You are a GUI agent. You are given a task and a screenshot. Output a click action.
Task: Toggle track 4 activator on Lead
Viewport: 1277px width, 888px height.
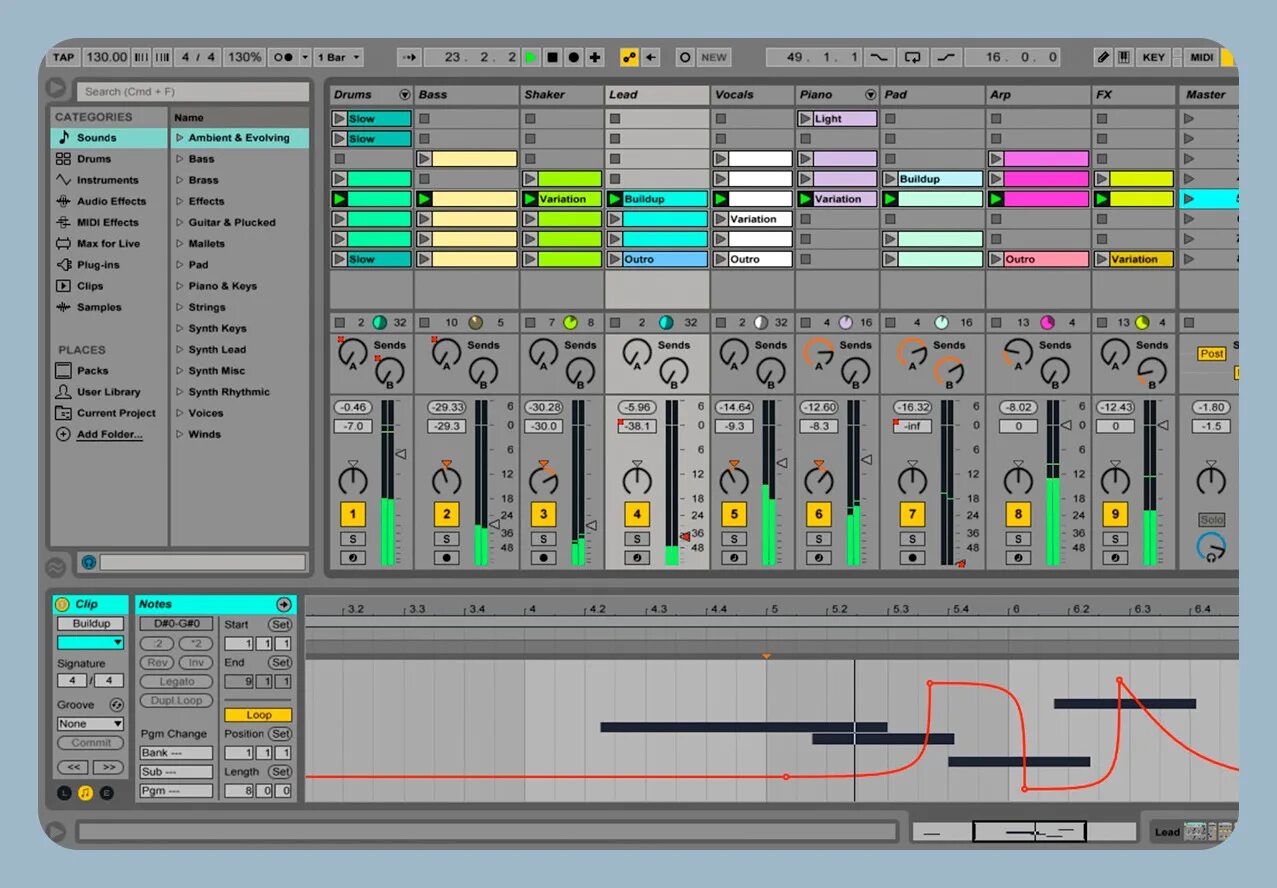637,515
